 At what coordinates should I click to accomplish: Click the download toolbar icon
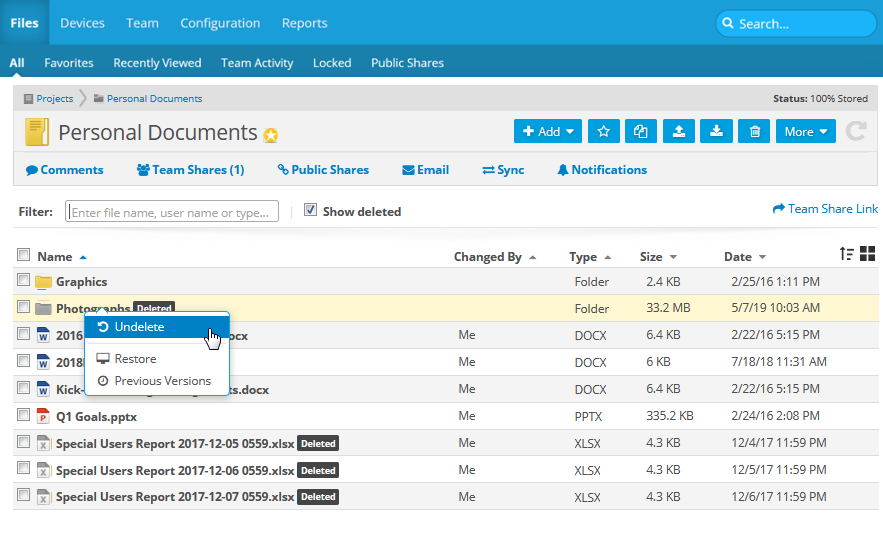(717, 131)
